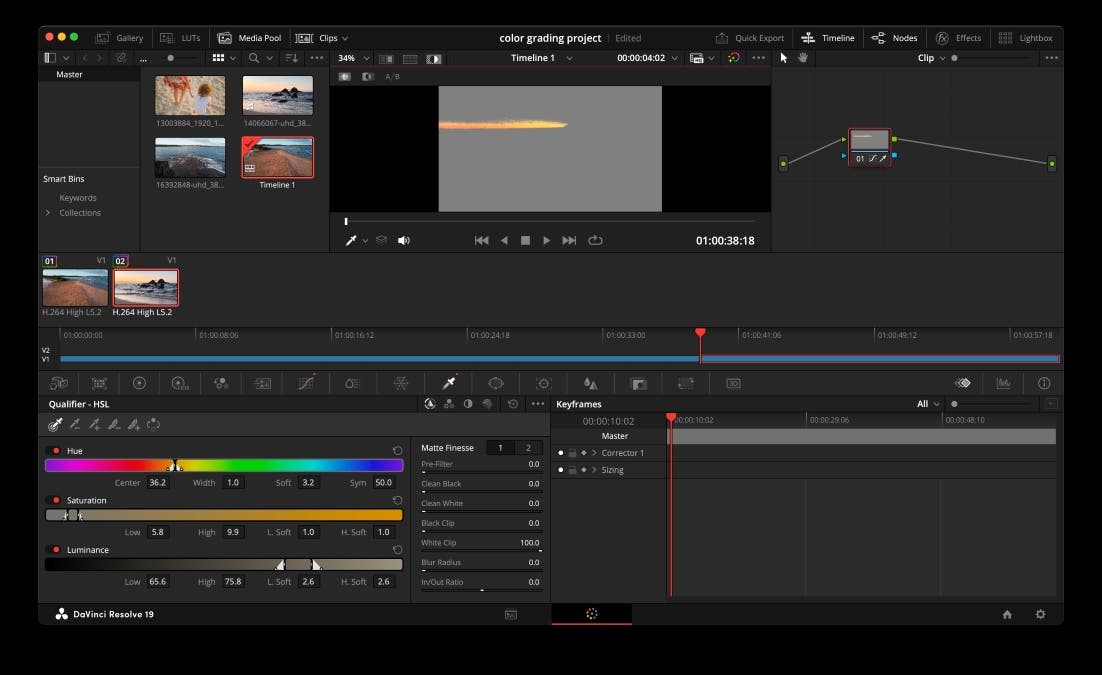Open the Curves palette
1102x675 pixels.
click(x=305, y=383)
